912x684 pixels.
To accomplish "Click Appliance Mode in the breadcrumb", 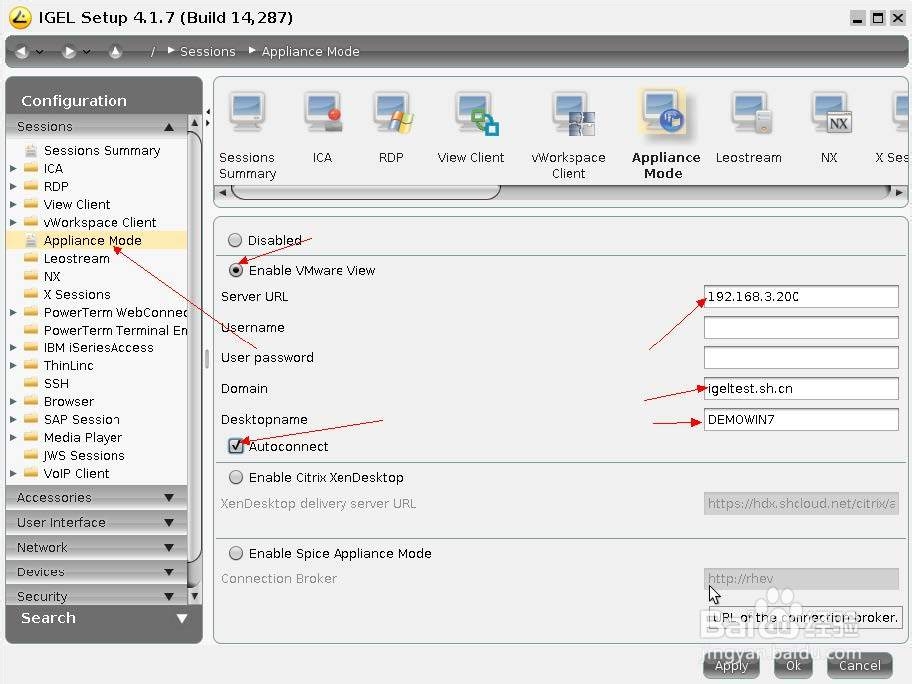I will pyautogui.click(x=311, y=52).
